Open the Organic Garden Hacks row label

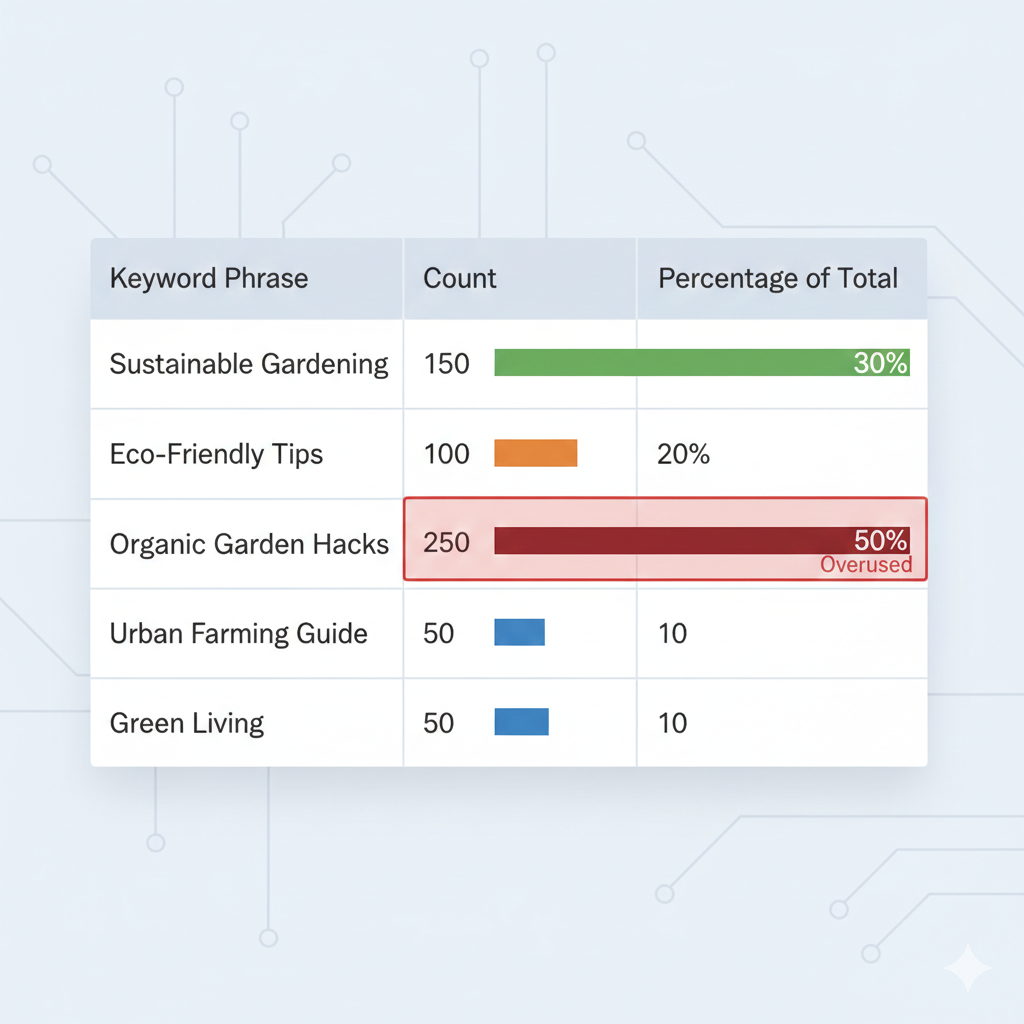click(249, 544)
